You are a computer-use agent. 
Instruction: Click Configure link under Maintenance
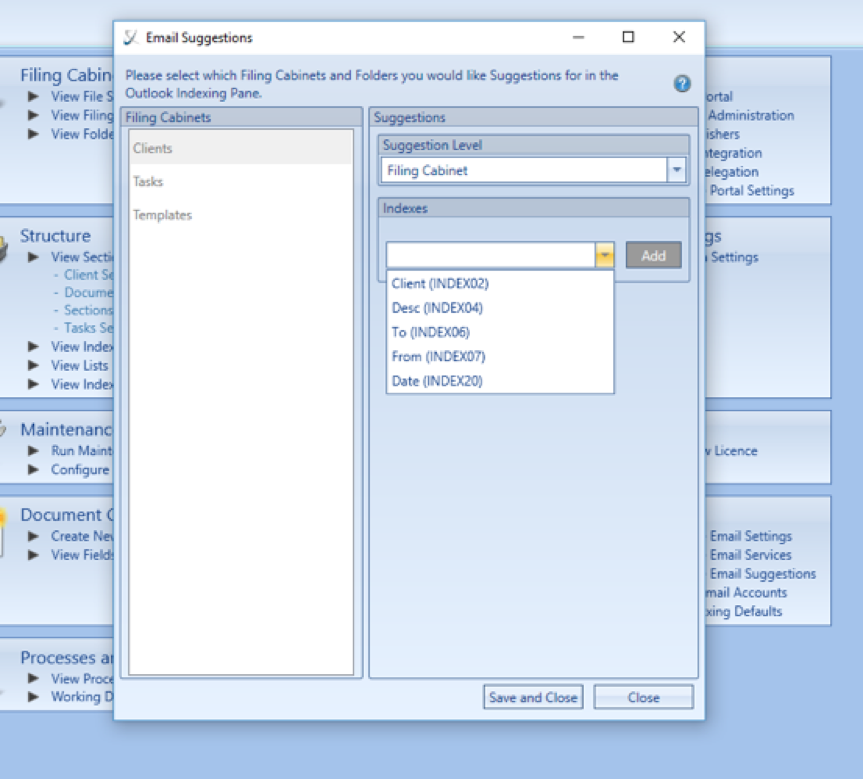pos(80,470)
